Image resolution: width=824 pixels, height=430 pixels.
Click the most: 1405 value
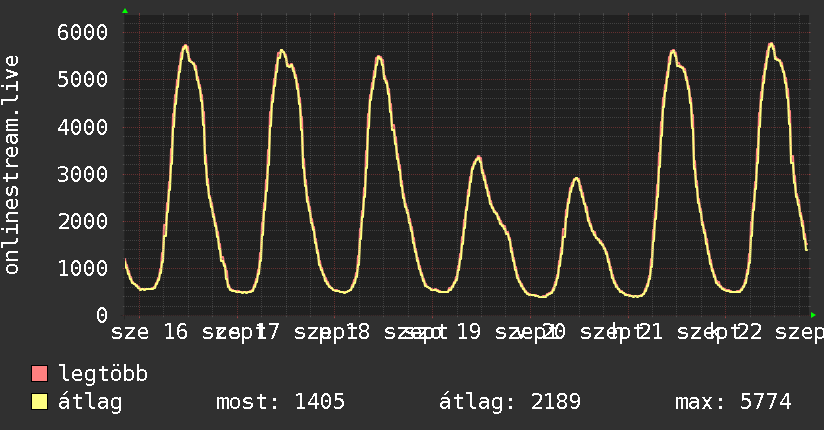[x=280, y=402]
